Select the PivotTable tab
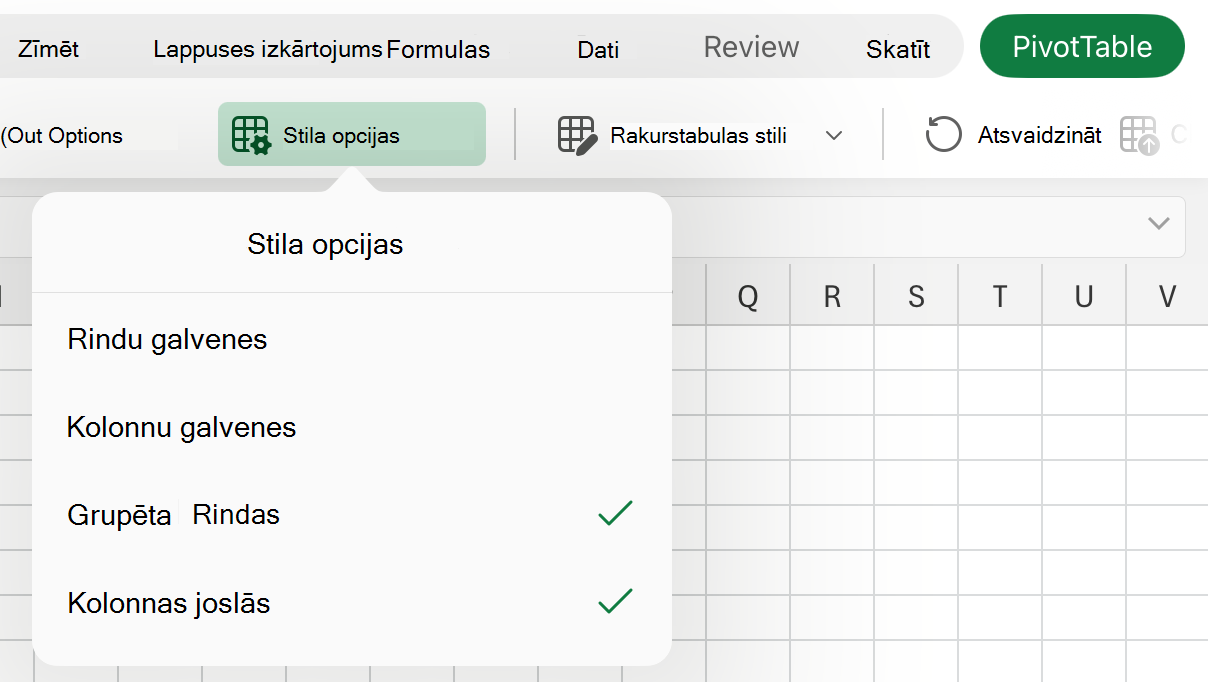This screenshot has height=682, width=1208. click(x=1082, y=46)
